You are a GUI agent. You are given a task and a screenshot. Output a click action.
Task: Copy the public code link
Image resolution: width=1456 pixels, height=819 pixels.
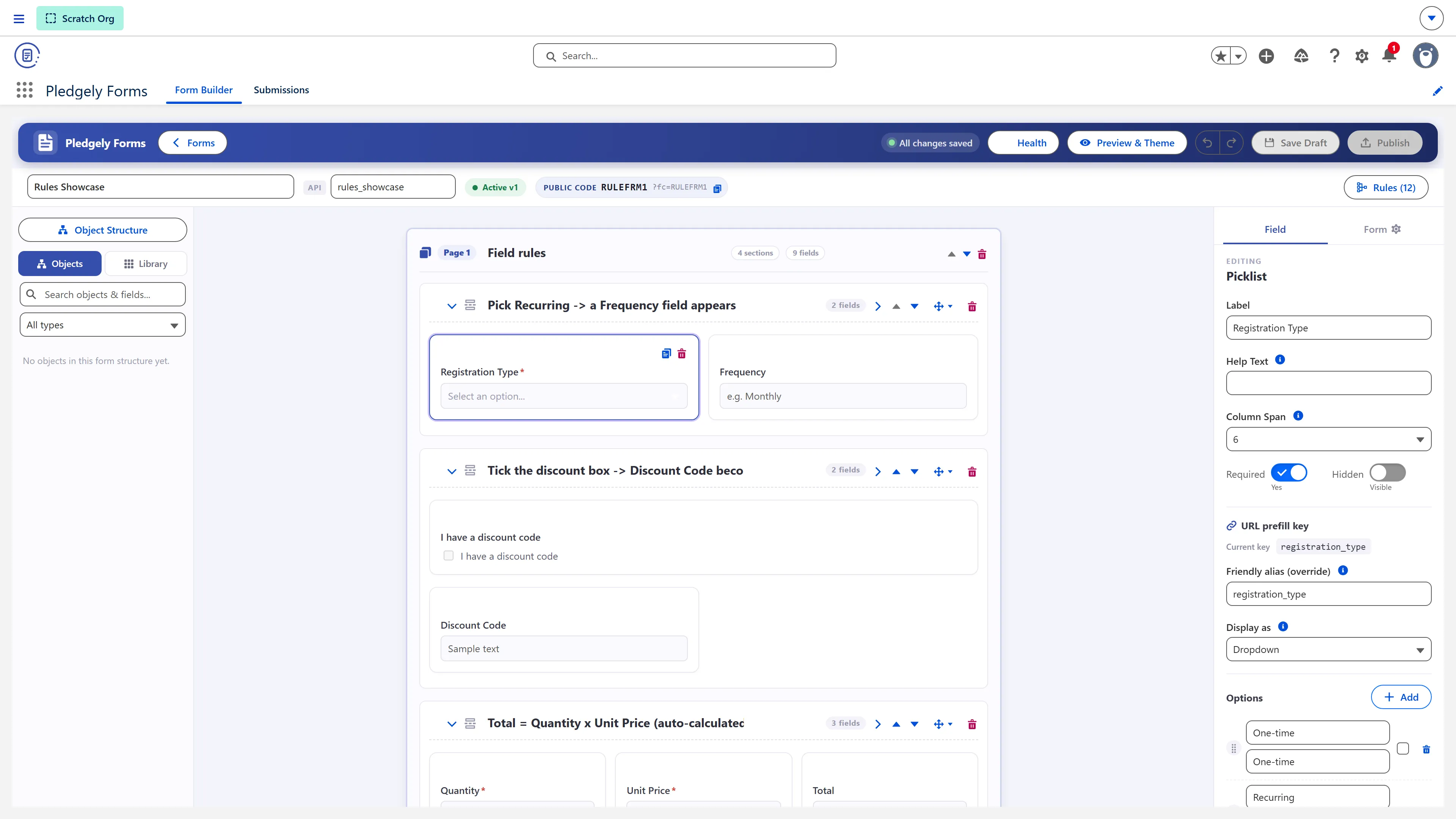(x=717, y=188)
